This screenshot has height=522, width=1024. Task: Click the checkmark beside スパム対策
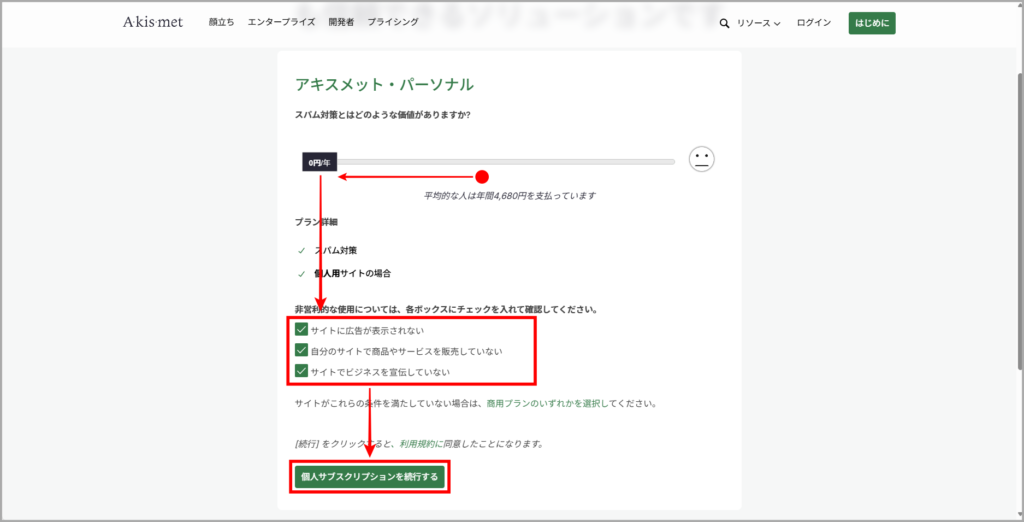tap(301, 250)
